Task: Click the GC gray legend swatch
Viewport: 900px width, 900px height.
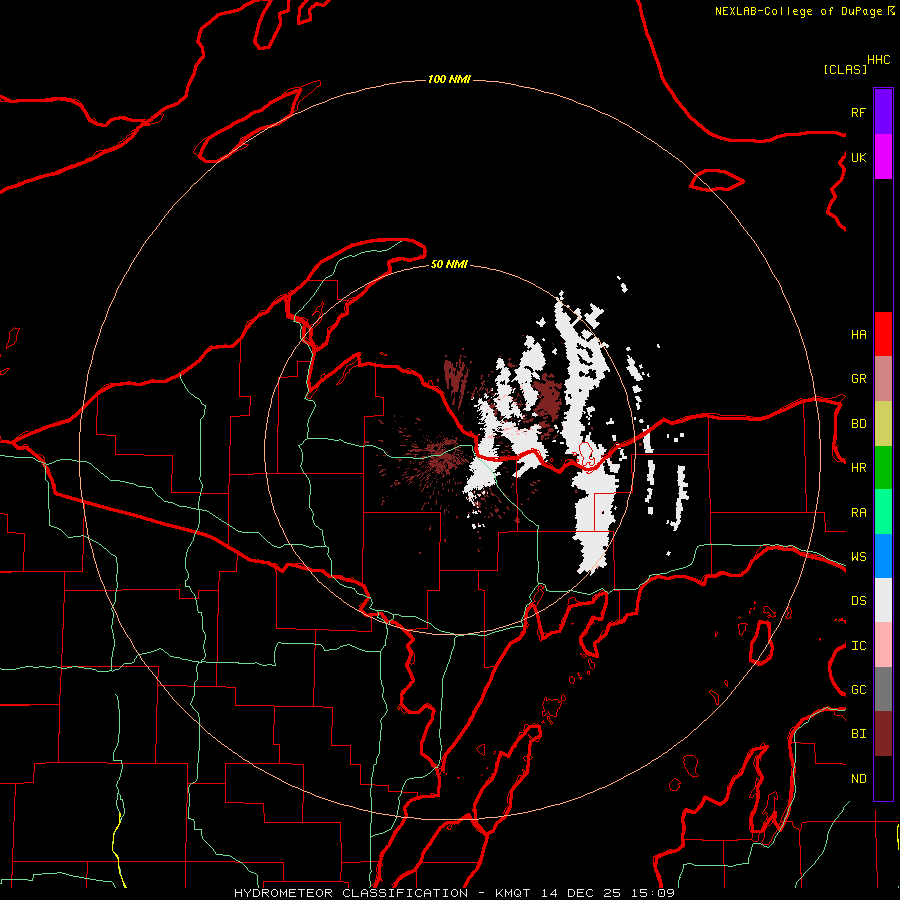Action: coord(883,689)
